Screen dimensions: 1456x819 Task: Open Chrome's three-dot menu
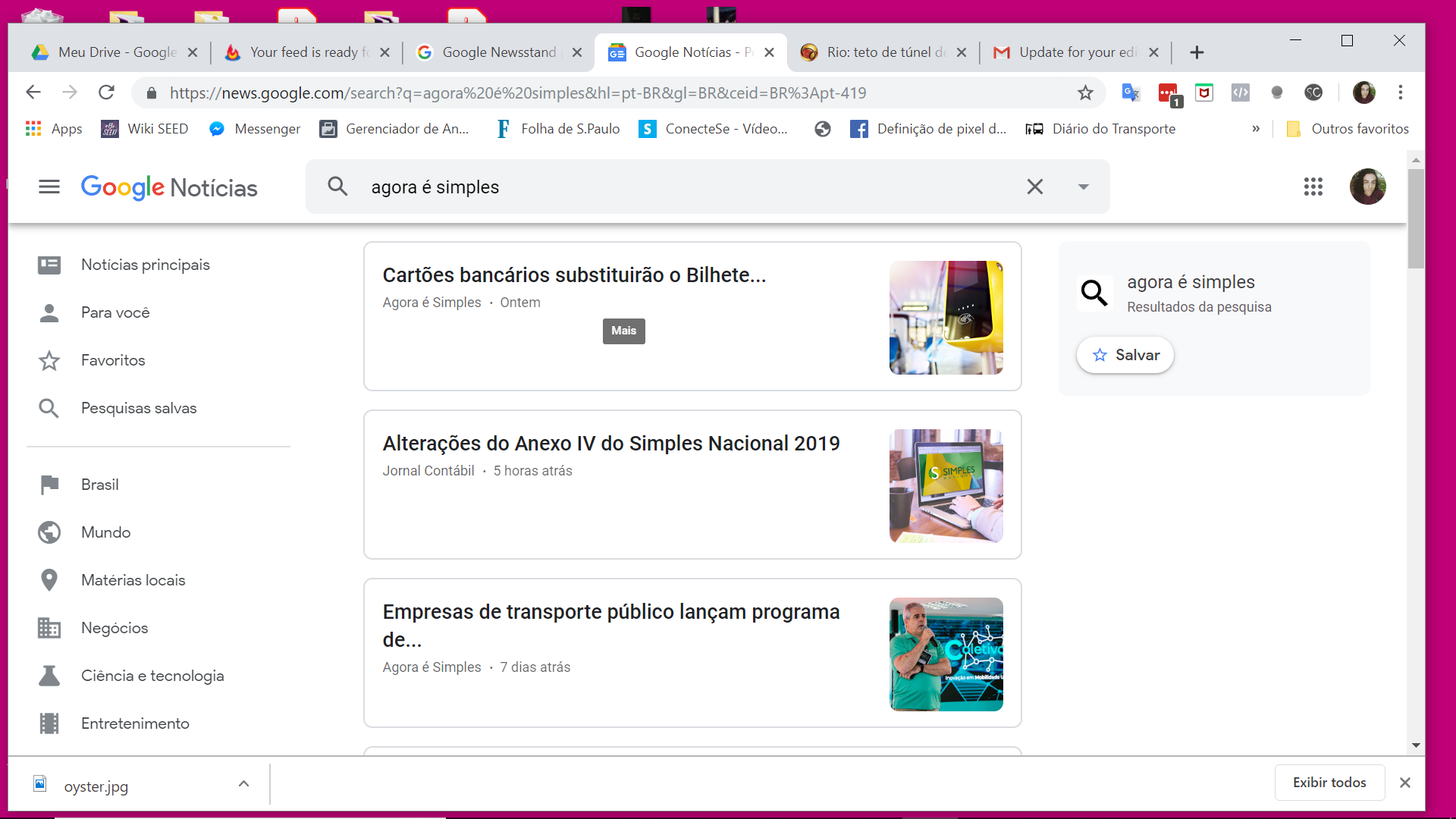tap(1400, 93)
